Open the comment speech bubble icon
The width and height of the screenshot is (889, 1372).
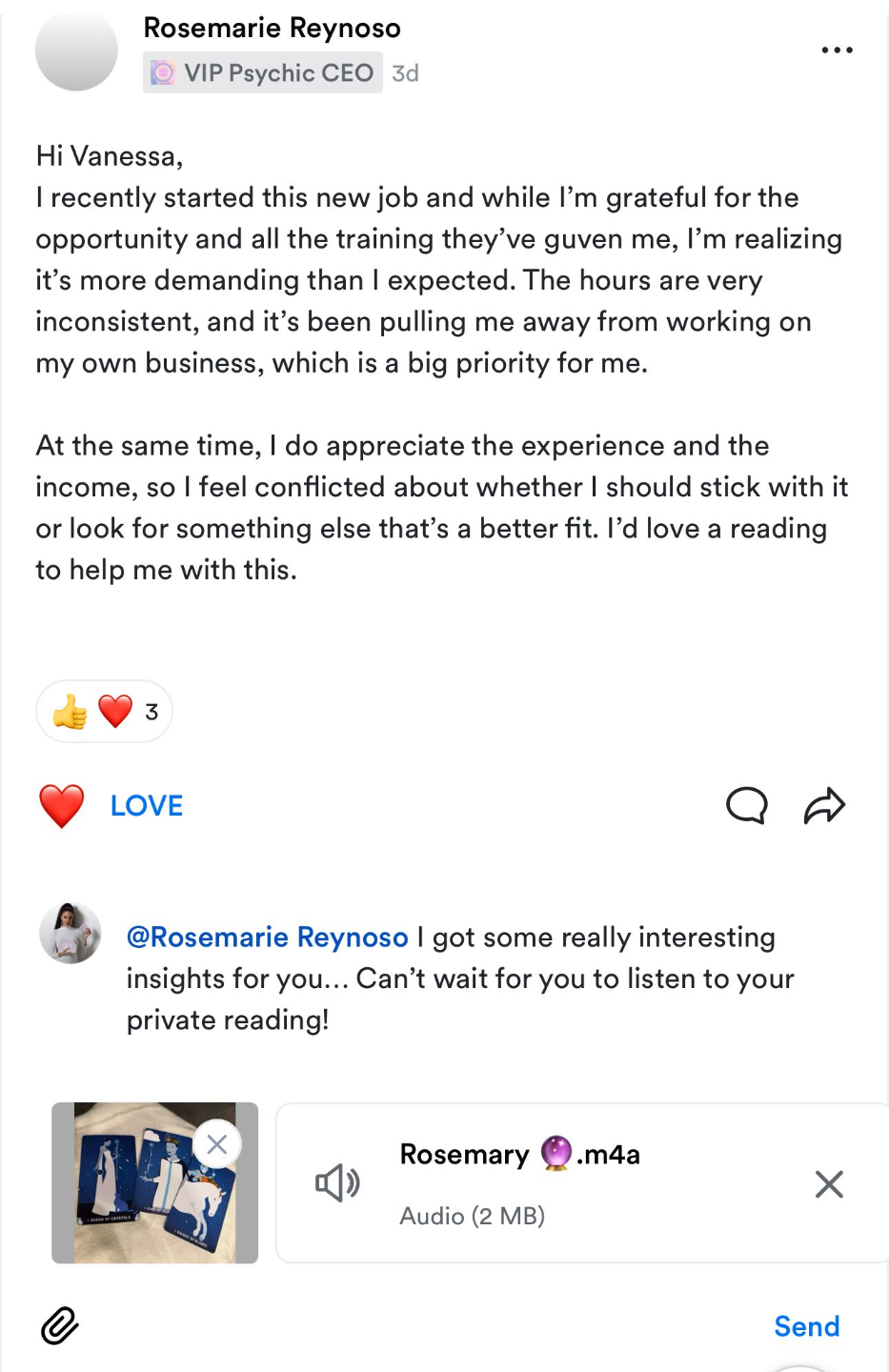point(746,805)
